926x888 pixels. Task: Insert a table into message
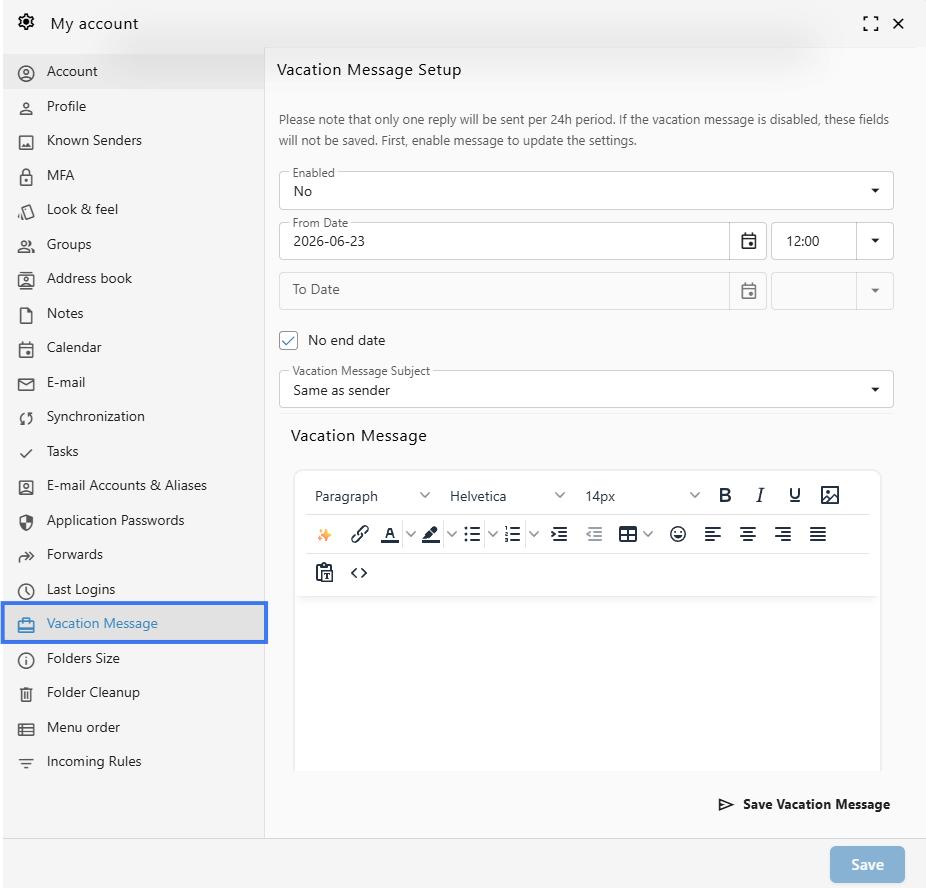pos(627,534)
